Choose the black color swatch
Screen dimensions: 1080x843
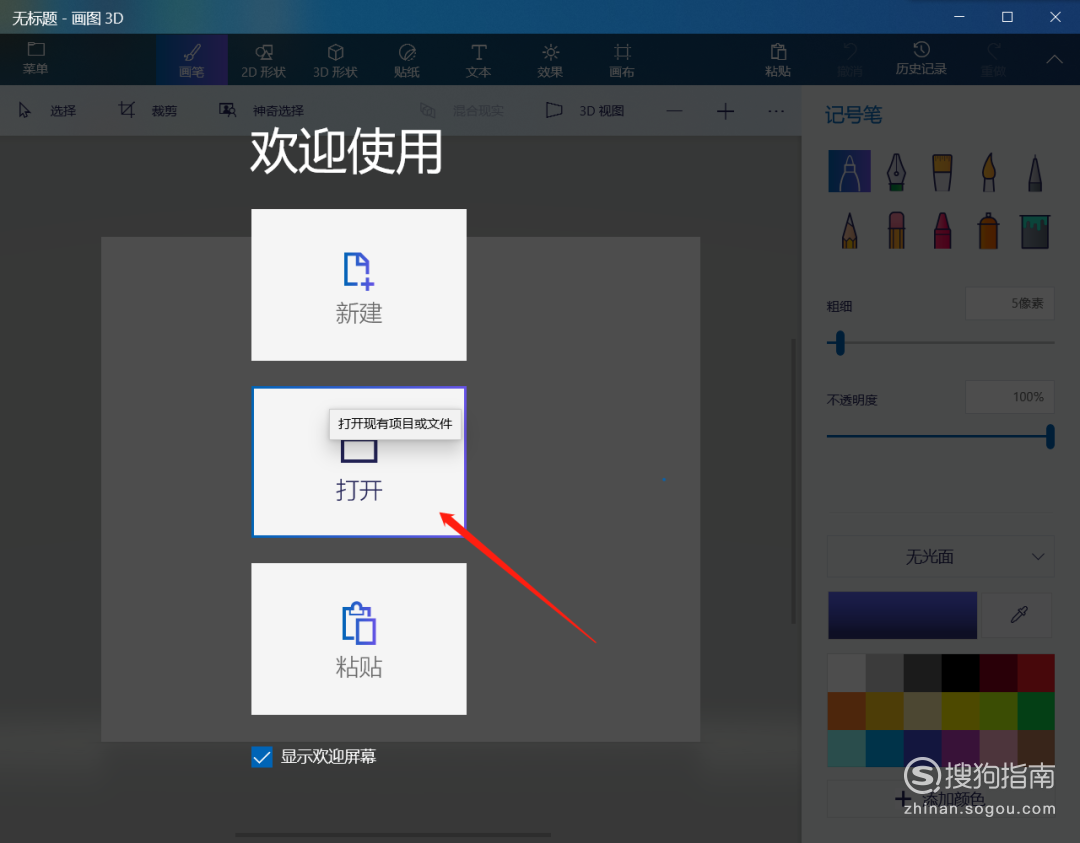pos(960,673)
